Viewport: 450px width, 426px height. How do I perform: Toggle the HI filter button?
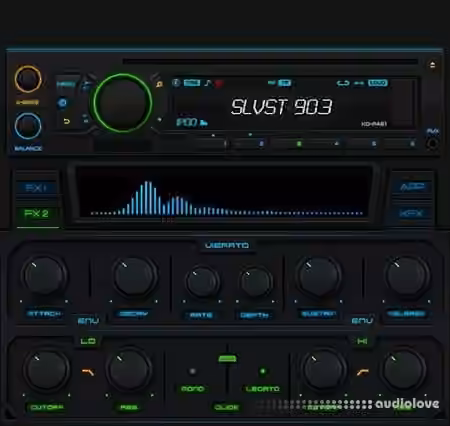[x=362, y=341]
